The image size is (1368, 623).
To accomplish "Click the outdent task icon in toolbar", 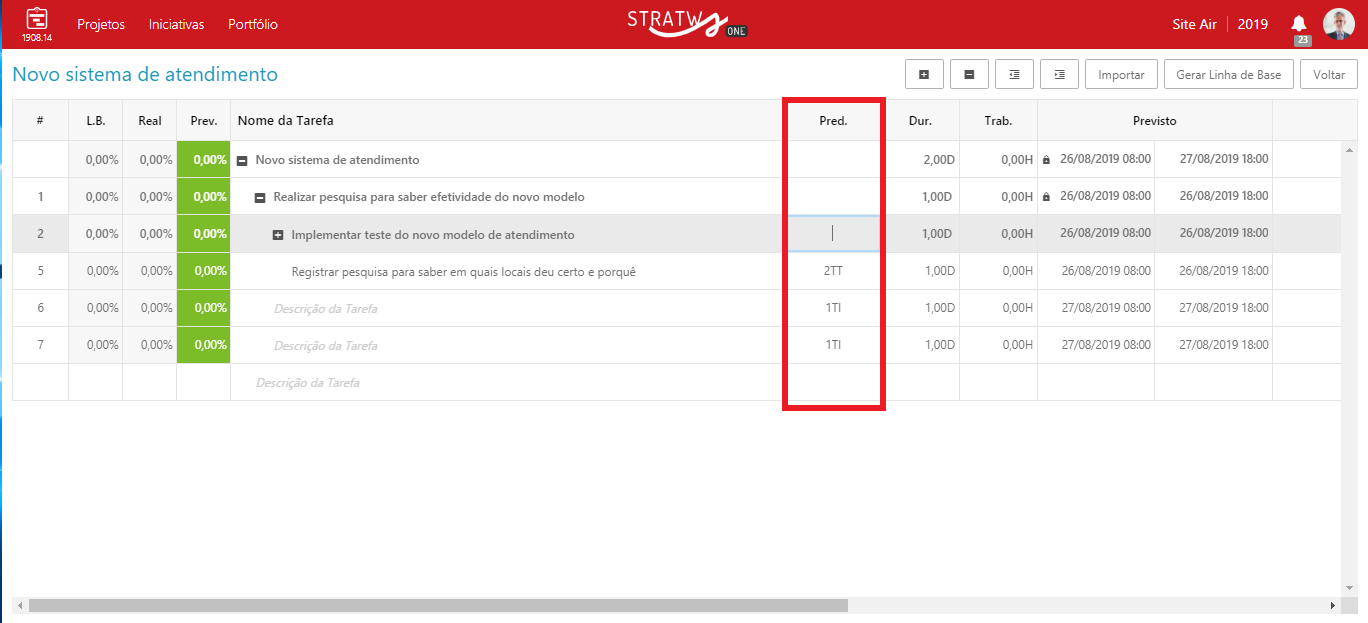I will [x=1014, y=75].
